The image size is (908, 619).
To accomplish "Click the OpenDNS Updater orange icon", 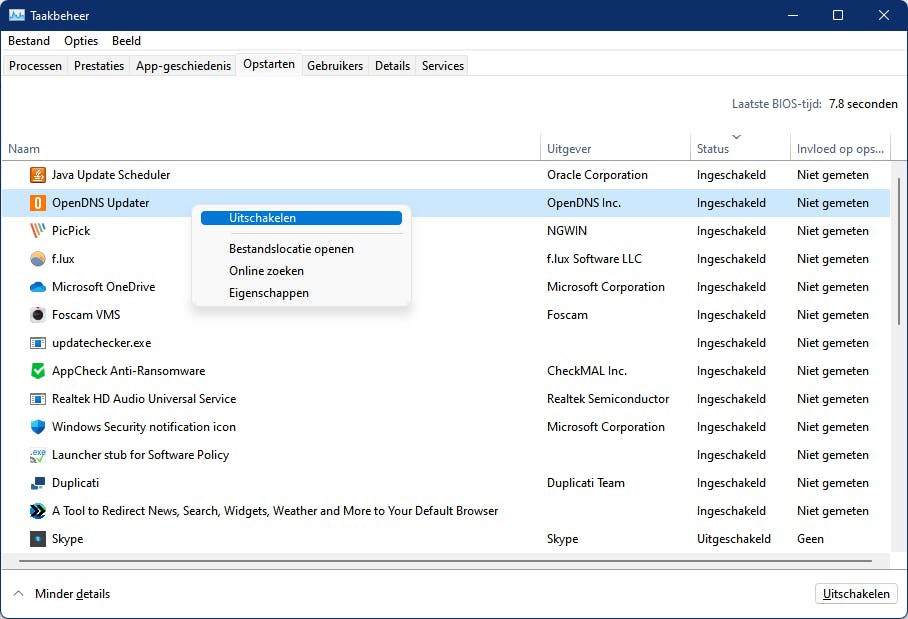I will 38,203.
